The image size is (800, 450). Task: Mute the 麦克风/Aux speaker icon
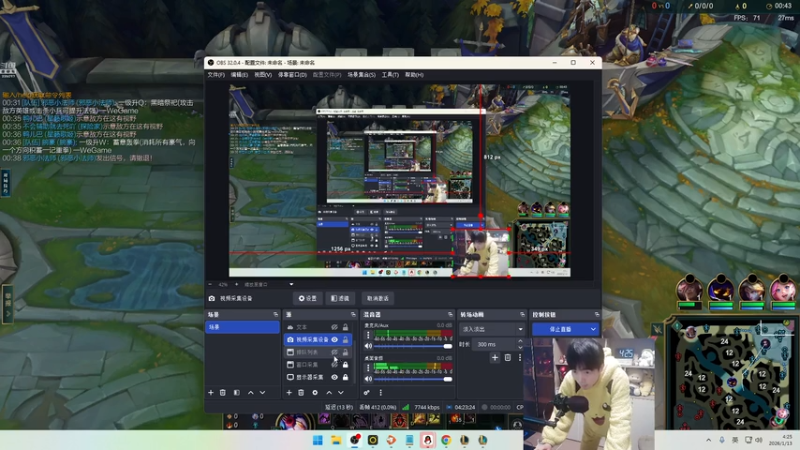(368, 346)
